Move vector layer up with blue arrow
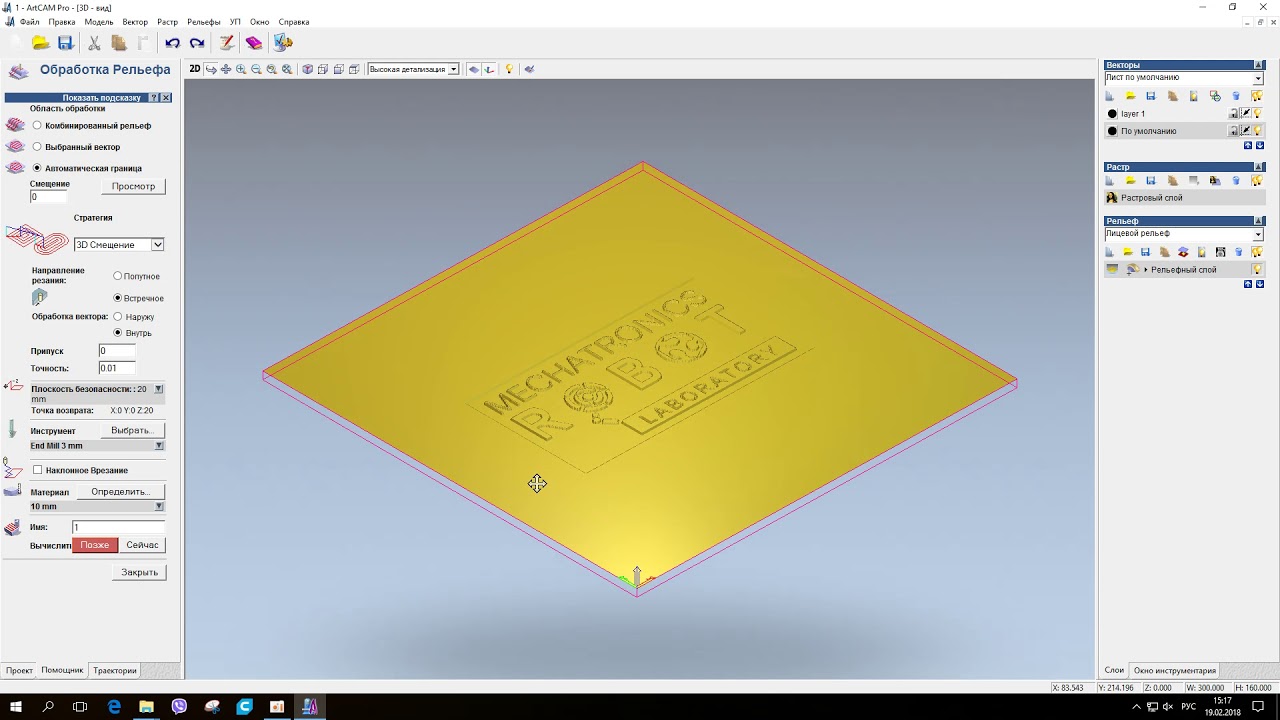 pos(1248,146)
